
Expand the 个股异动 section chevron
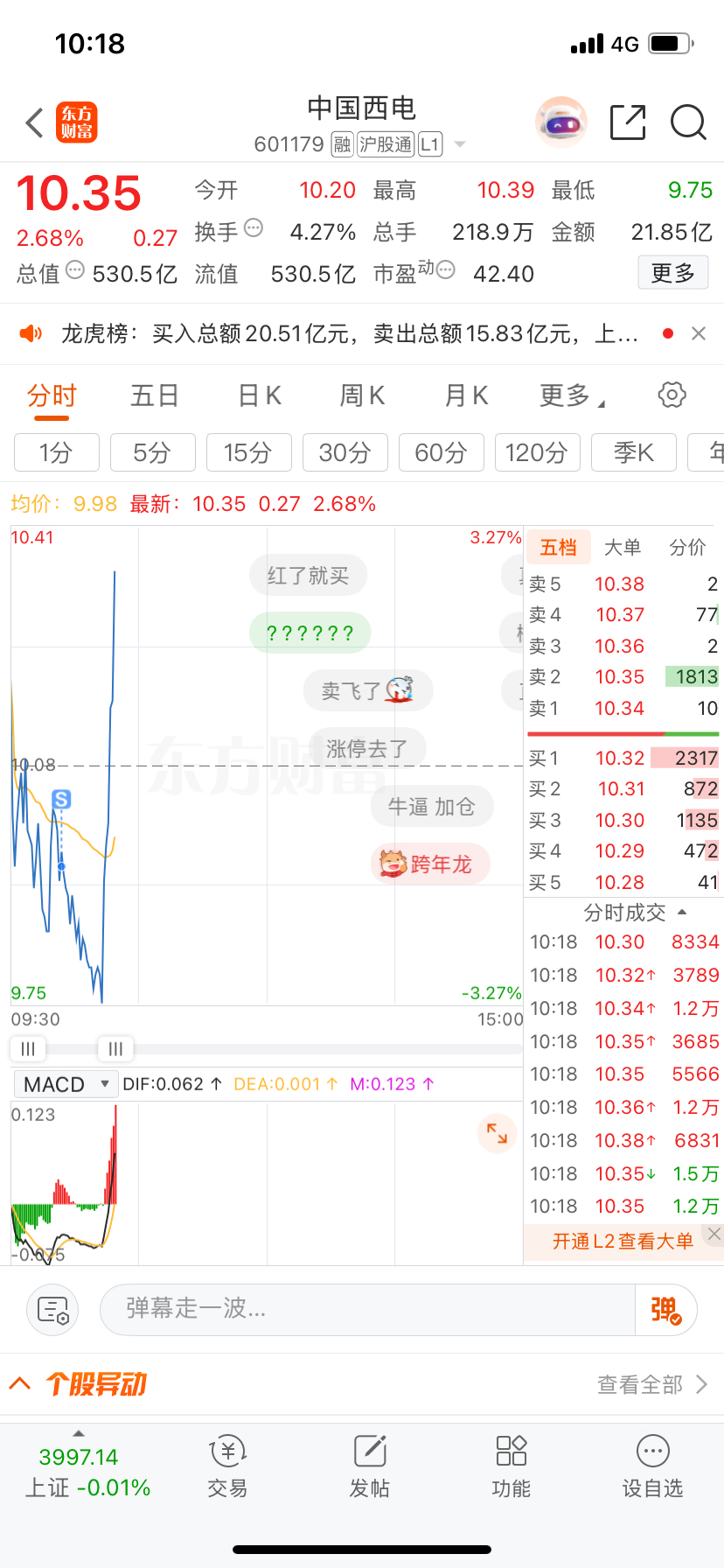coord(20,1383)
